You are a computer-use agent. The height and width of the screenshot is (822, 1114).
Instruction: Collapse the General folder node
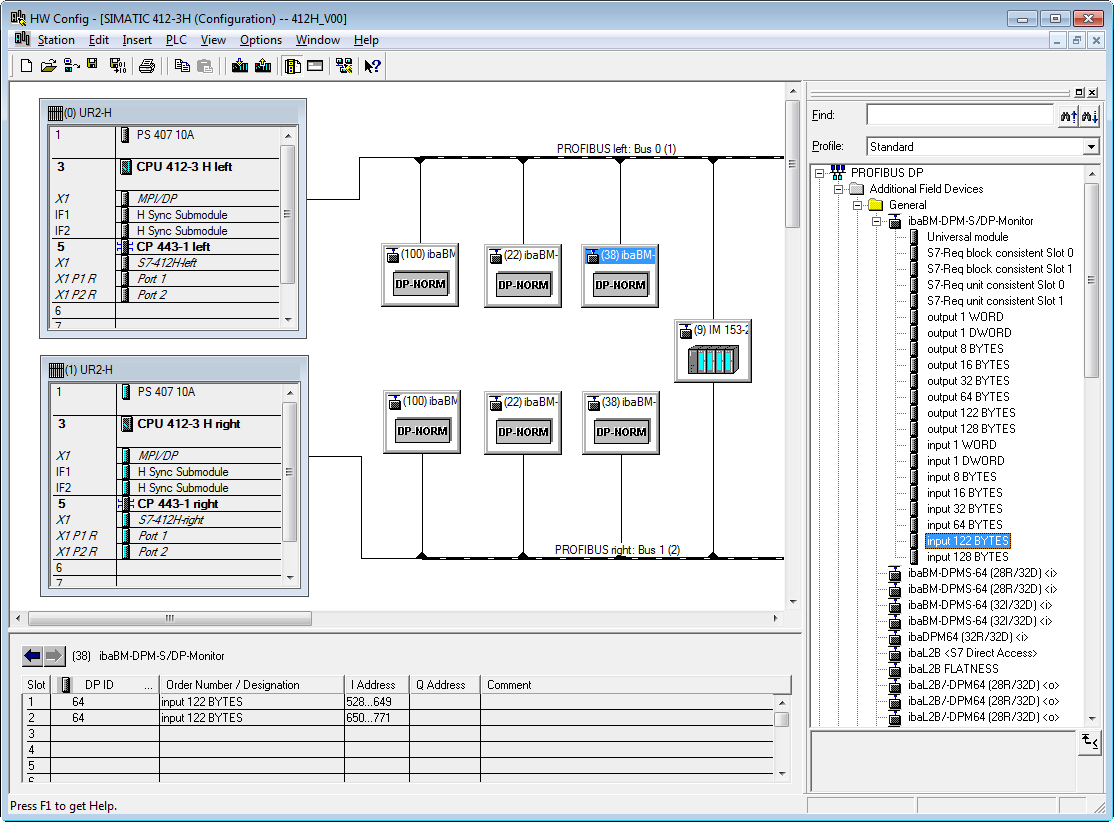click(858, 205)
